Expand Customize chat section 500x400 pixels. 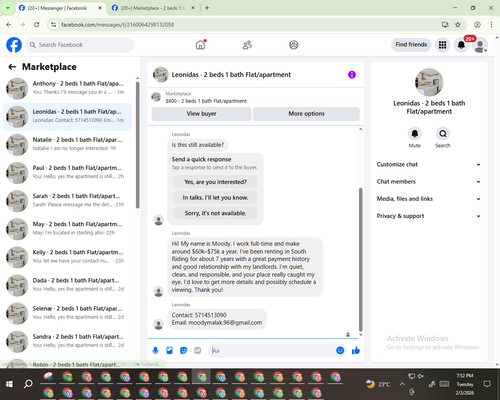(429, 164)
